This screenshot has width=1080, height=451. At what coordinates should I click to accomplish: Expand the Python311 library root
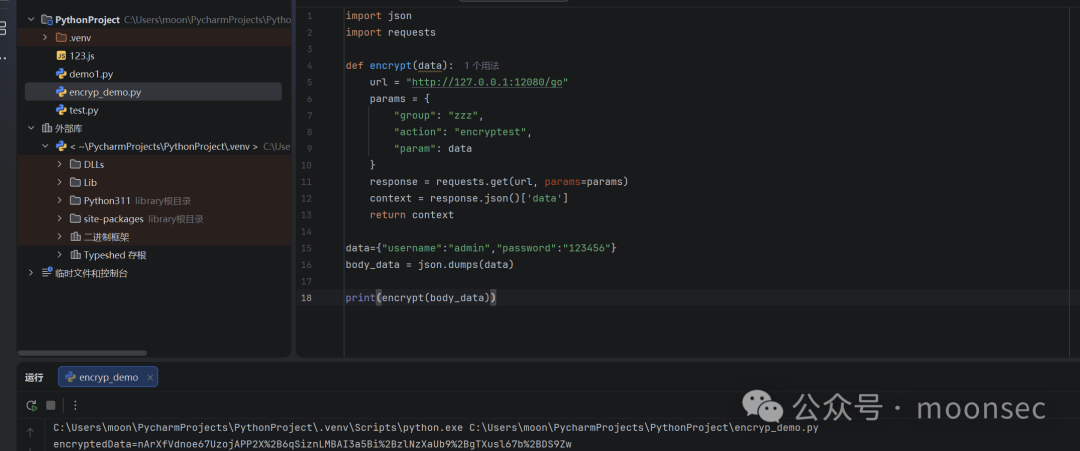(60, 201)
